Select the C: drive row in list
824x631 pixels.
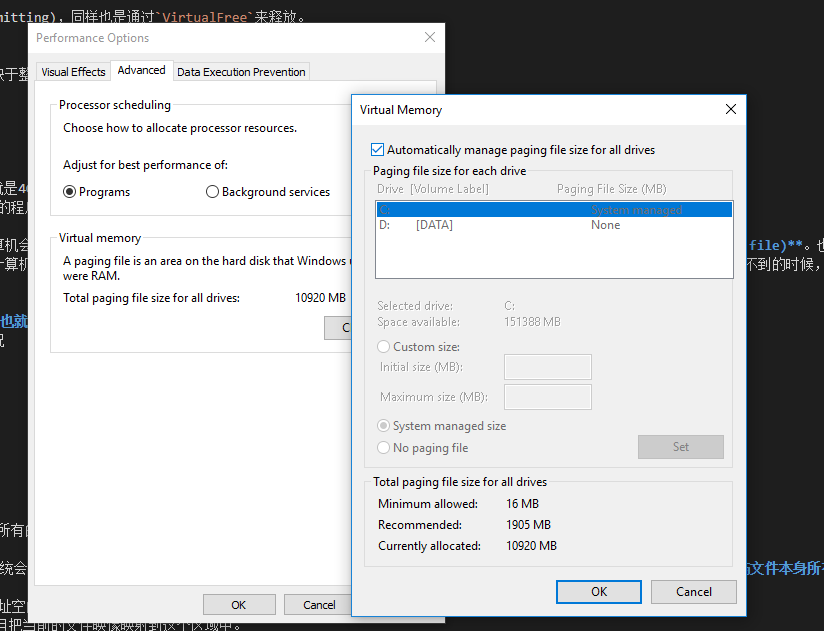554,210
